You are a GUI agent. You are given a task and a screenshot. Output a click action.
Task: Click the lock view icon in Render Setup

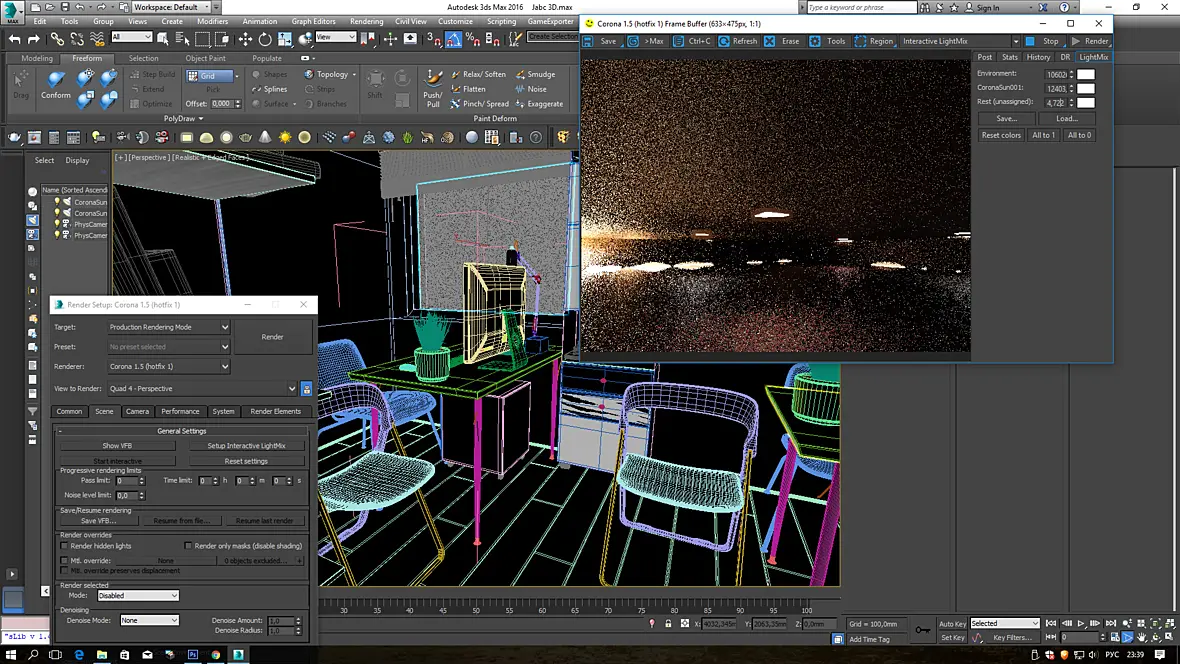(x=306, y=389)
